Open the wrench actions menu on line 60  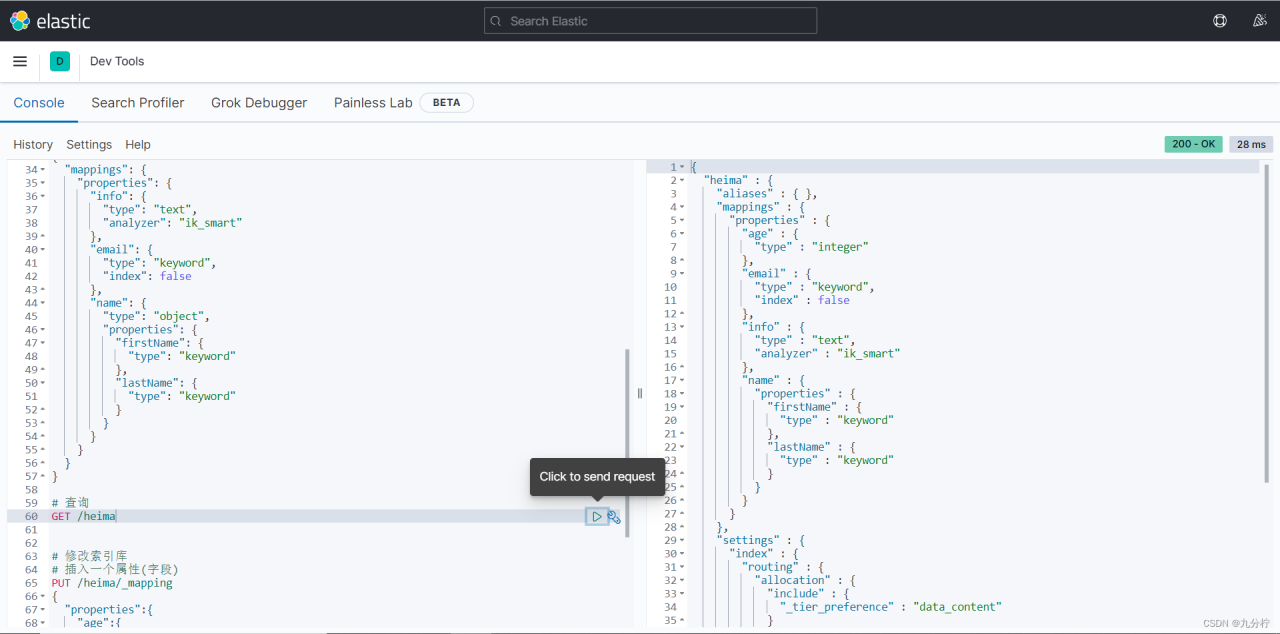(615, 517)
